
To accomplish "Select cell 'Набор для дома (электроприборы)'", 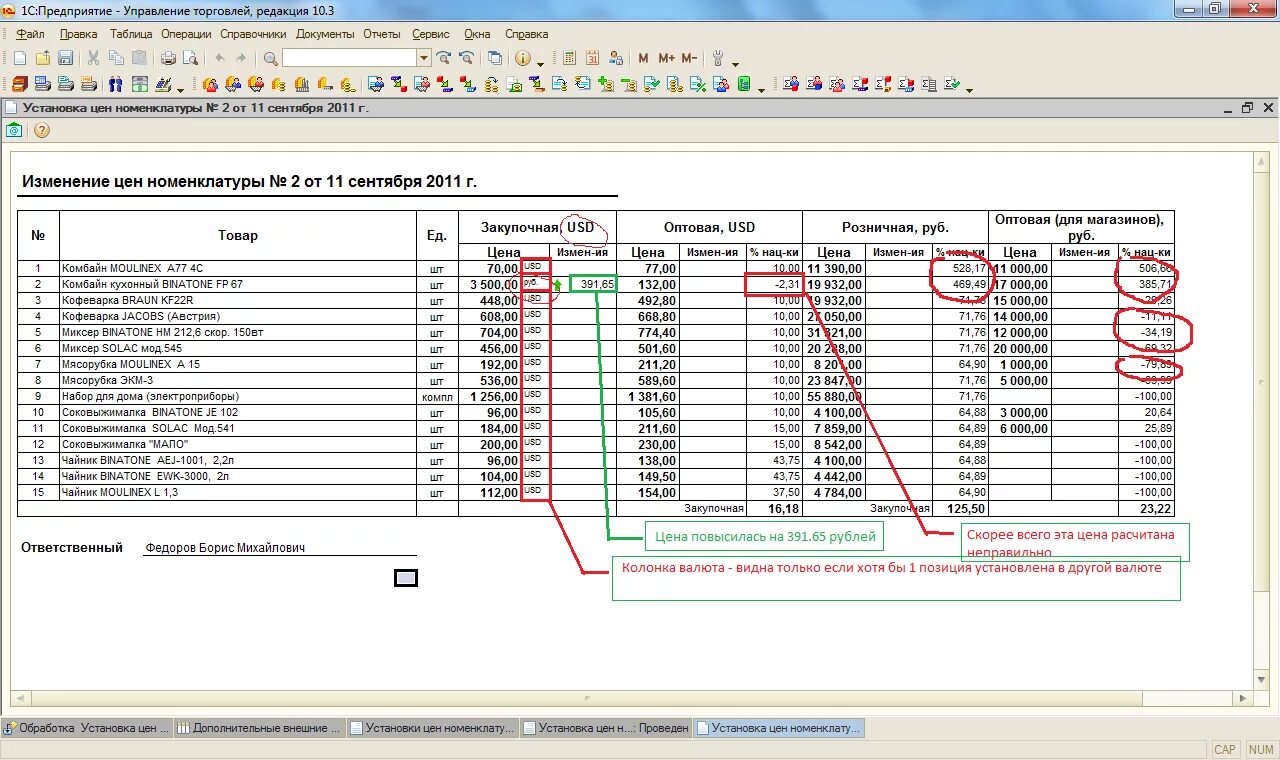I will (x=237, y=396).
